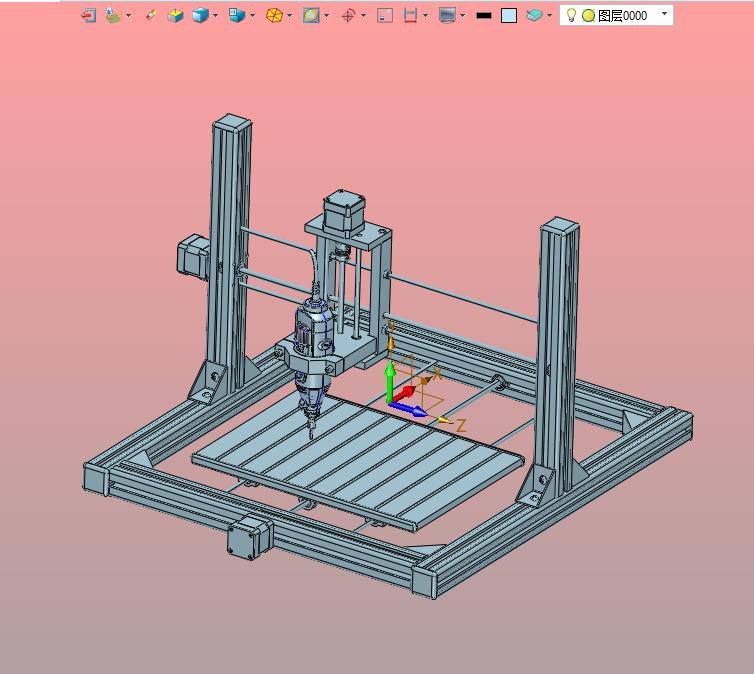Click the gray monitor display icon
This screenshot has height=674, width=754.
point(447,16)
